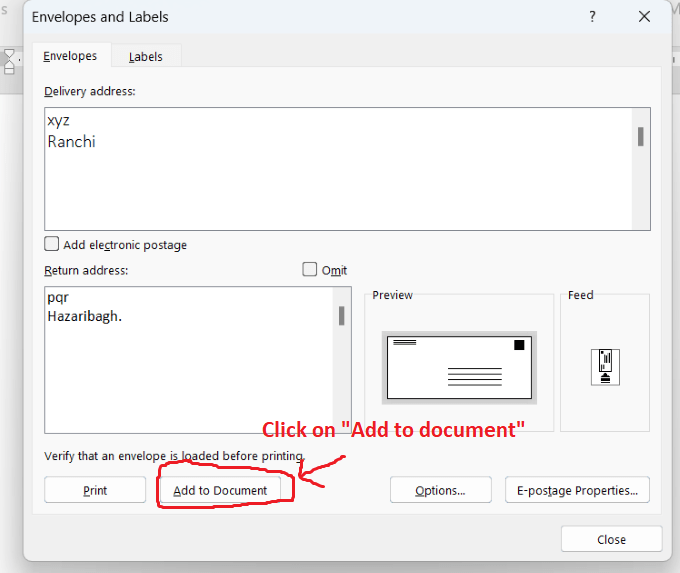
Task: Click the Print button
Action: pos(95,490)
